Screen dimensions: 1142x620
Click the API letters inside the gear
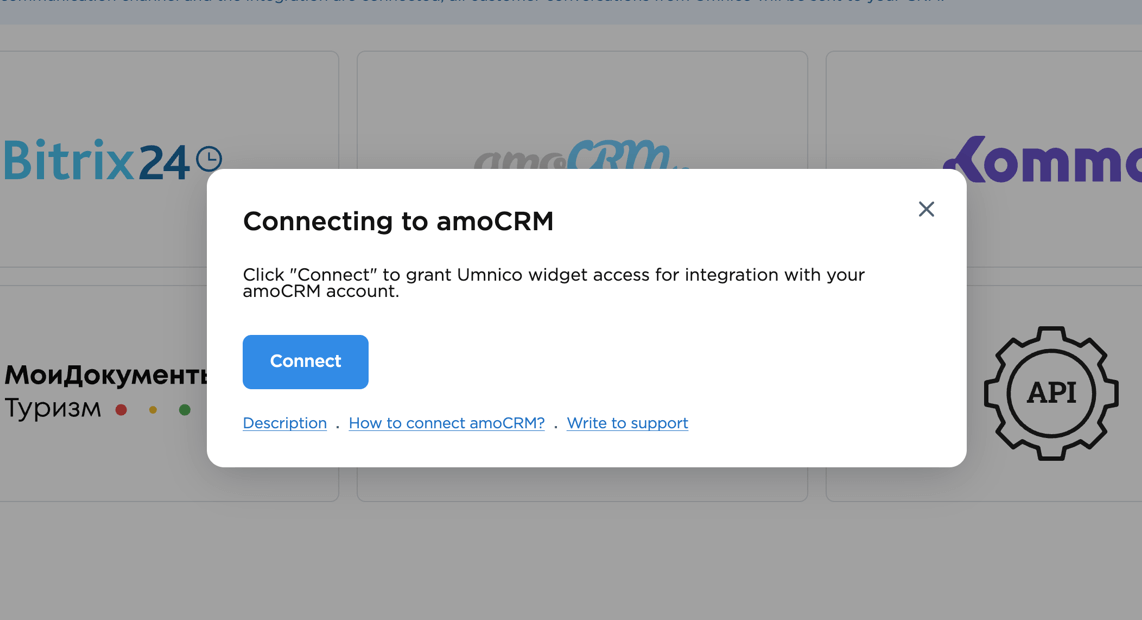(1051, 393)
